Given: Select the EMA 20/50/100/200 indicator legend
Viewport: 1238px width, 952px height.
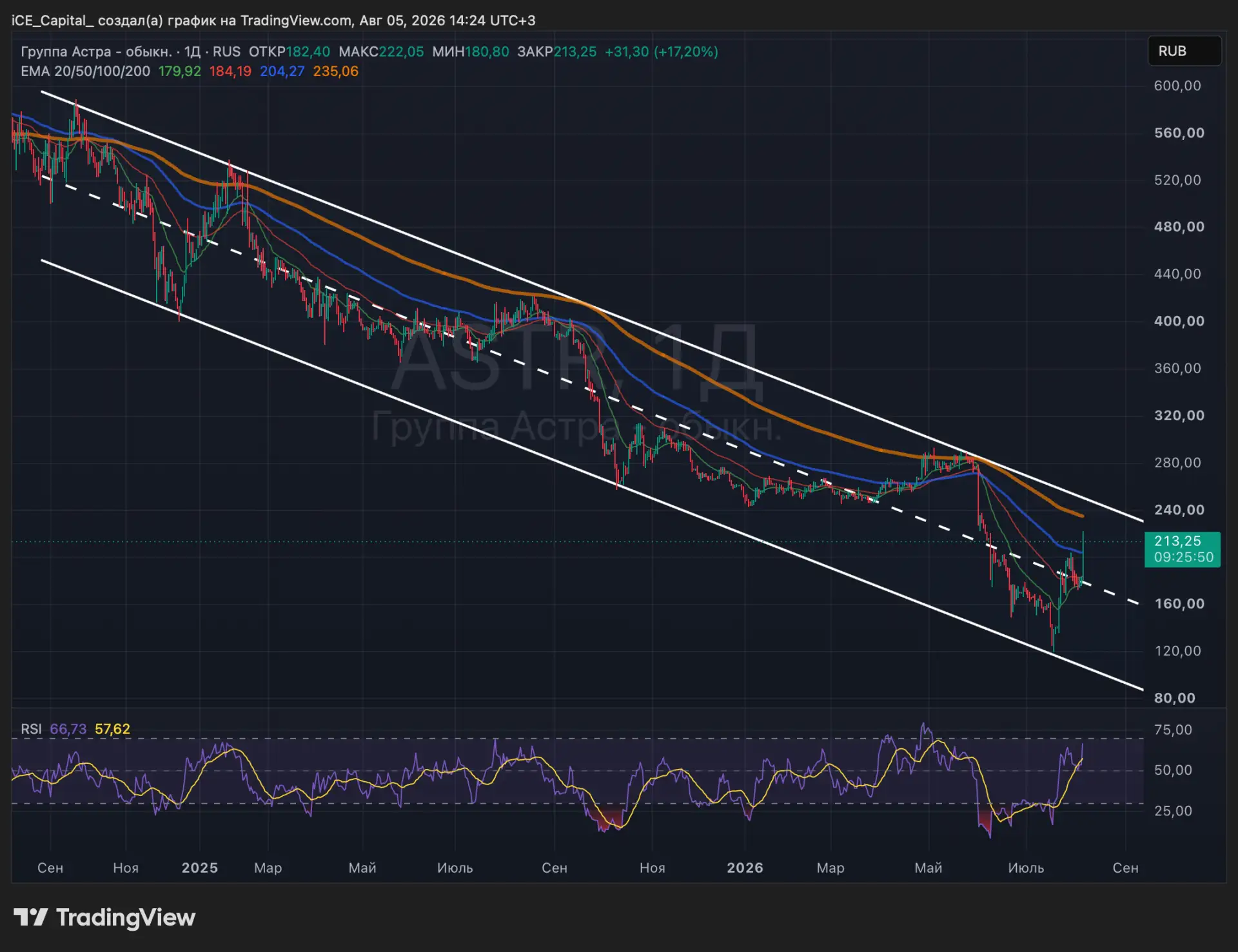Looking at the screenshot, I should coord(85,71).
